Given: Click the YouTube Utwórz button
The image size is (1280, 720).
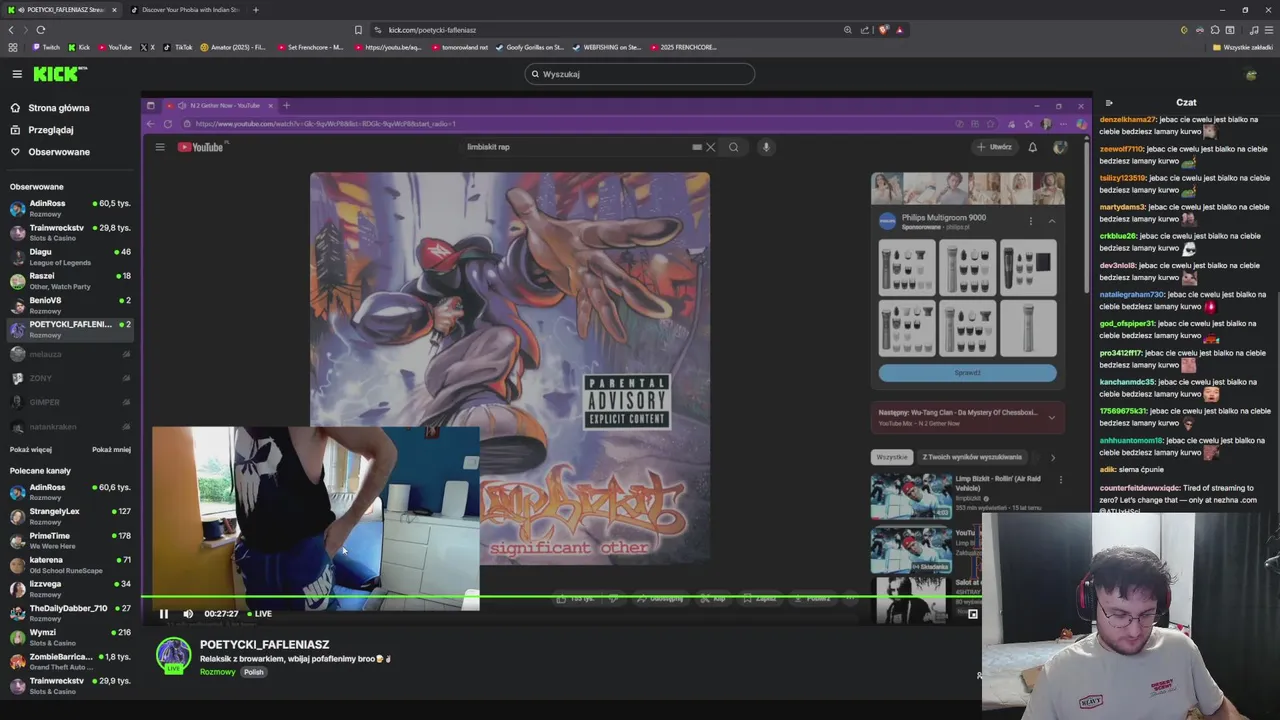Looking at the screenshot, I should coord(995,147).
